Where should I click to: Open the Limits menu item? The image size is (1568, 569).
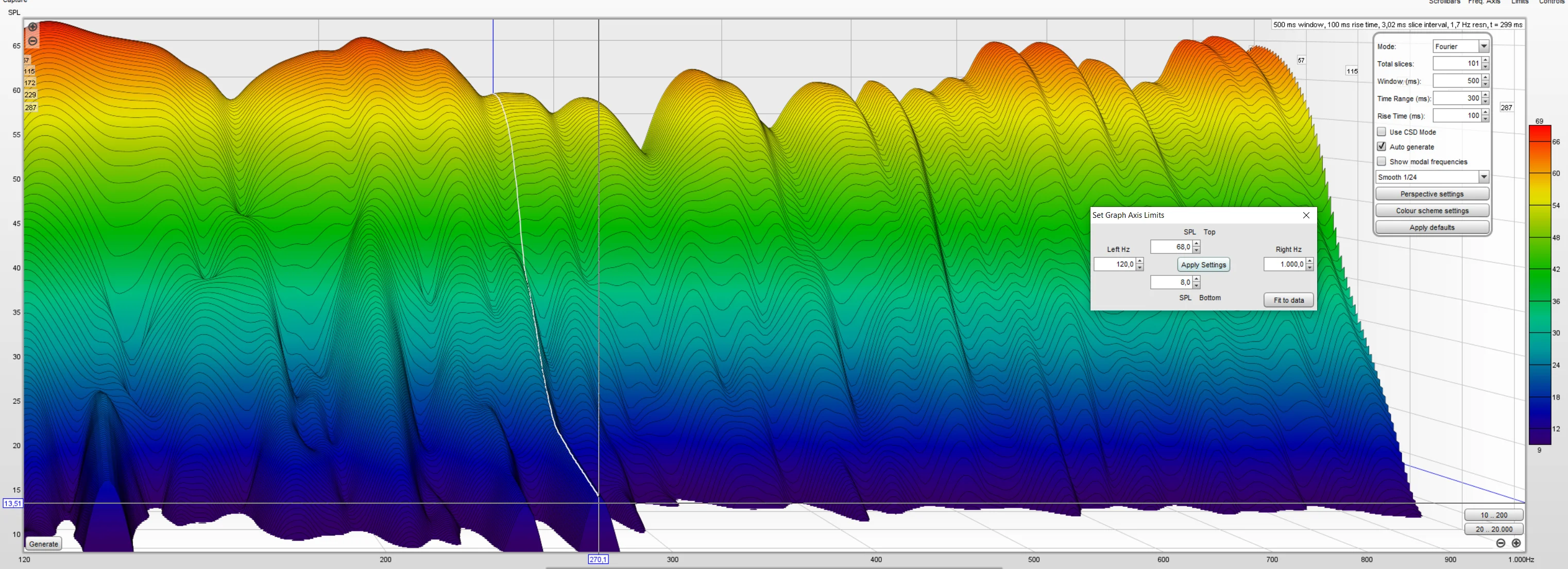1520,2
